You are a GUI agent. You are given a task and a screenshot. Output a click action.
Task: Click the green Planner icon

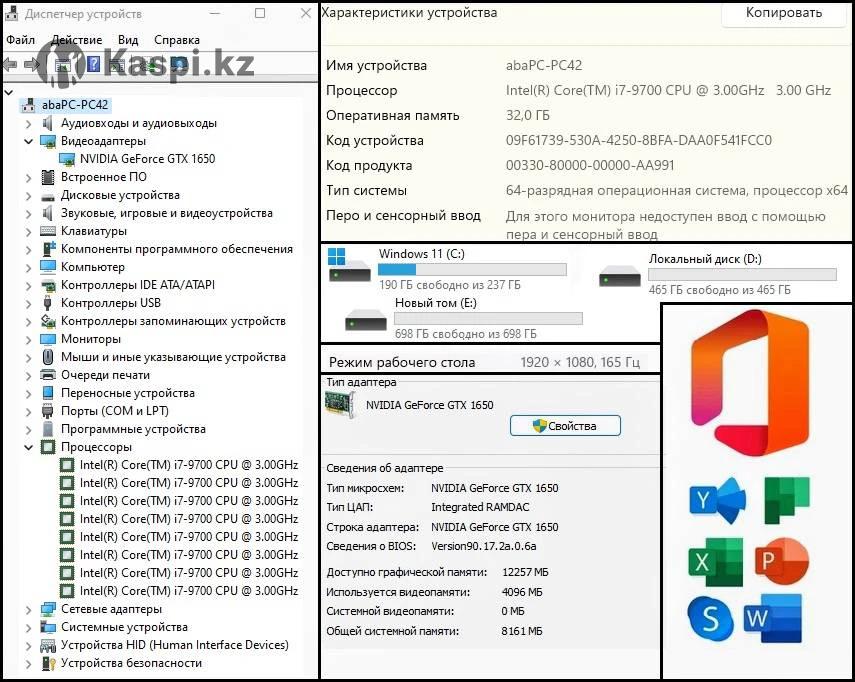[x=787, y=500]
